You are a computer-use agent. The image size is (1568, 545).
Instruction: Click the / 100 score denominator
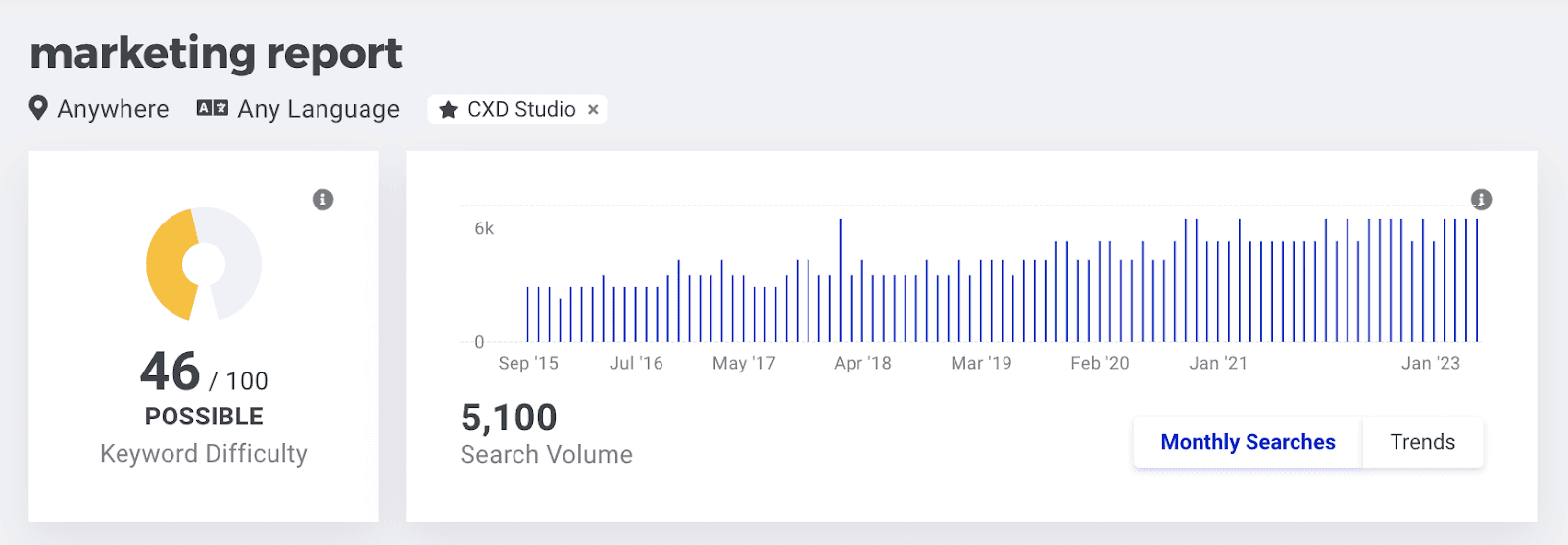pos(238,380)
